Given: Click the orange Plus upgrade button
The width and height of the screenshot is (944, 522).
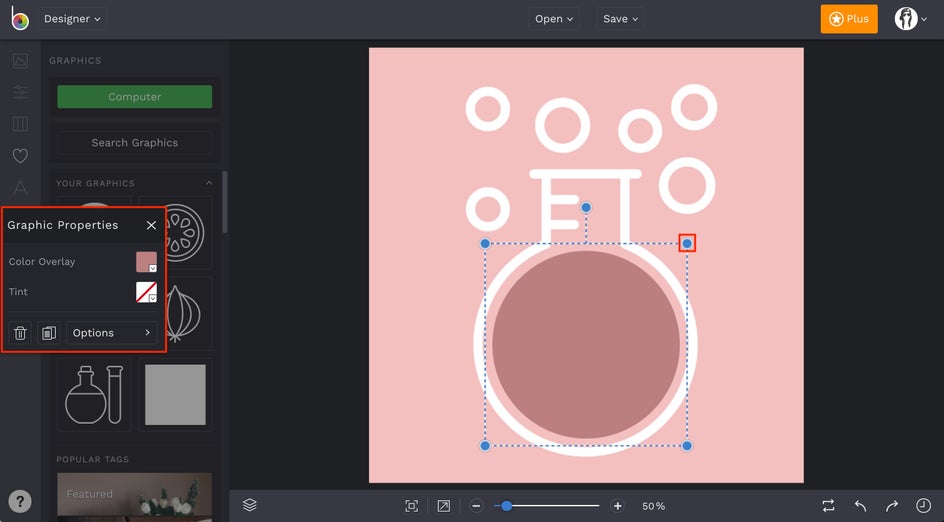Looking at the screenshot, I should [x=848, y=19].
